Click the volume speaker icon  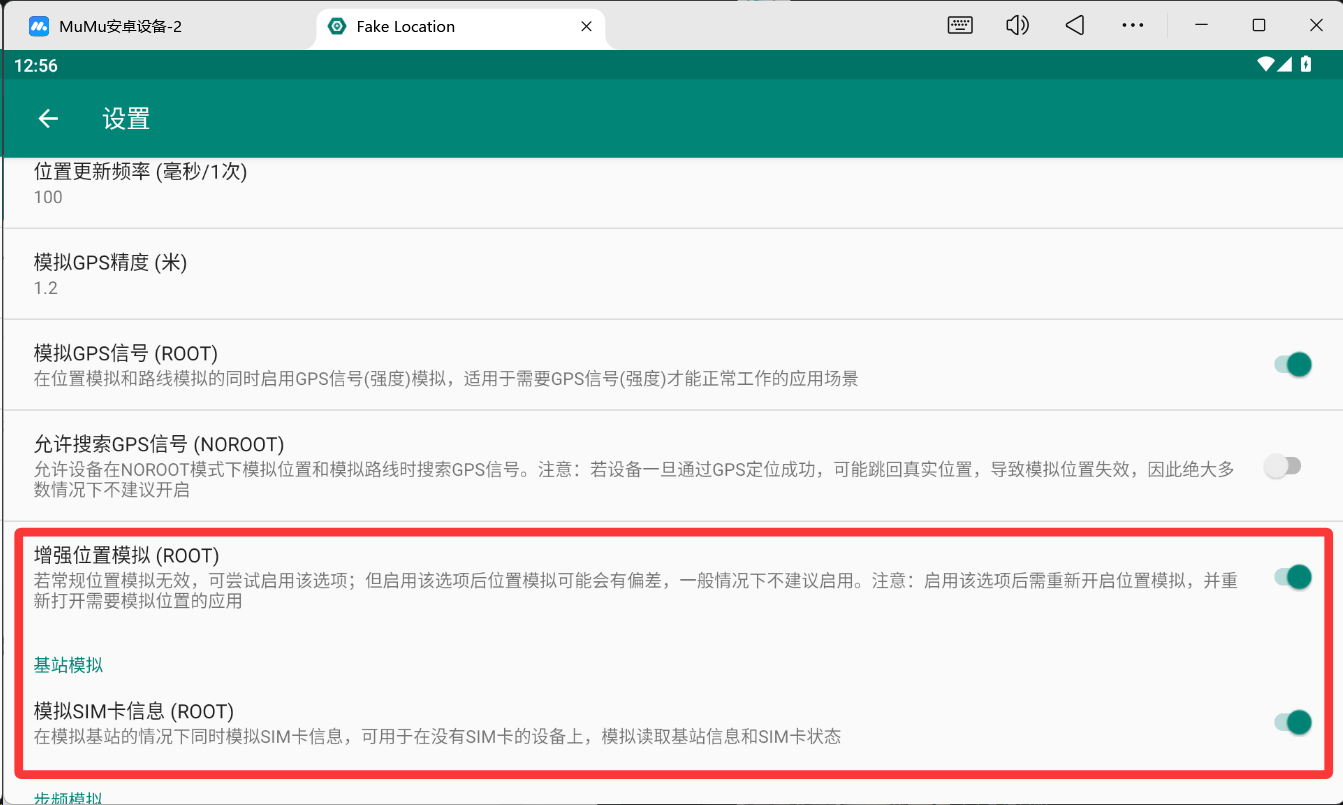pyautogui.click(x=1017, y=26)
